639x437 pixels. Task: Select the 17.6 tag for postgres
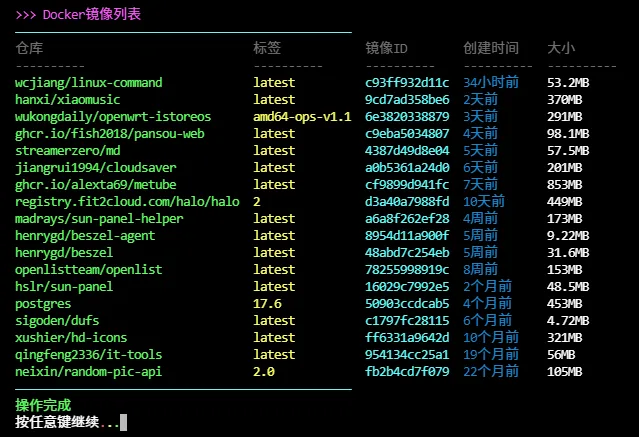click(x=268, y=303)
